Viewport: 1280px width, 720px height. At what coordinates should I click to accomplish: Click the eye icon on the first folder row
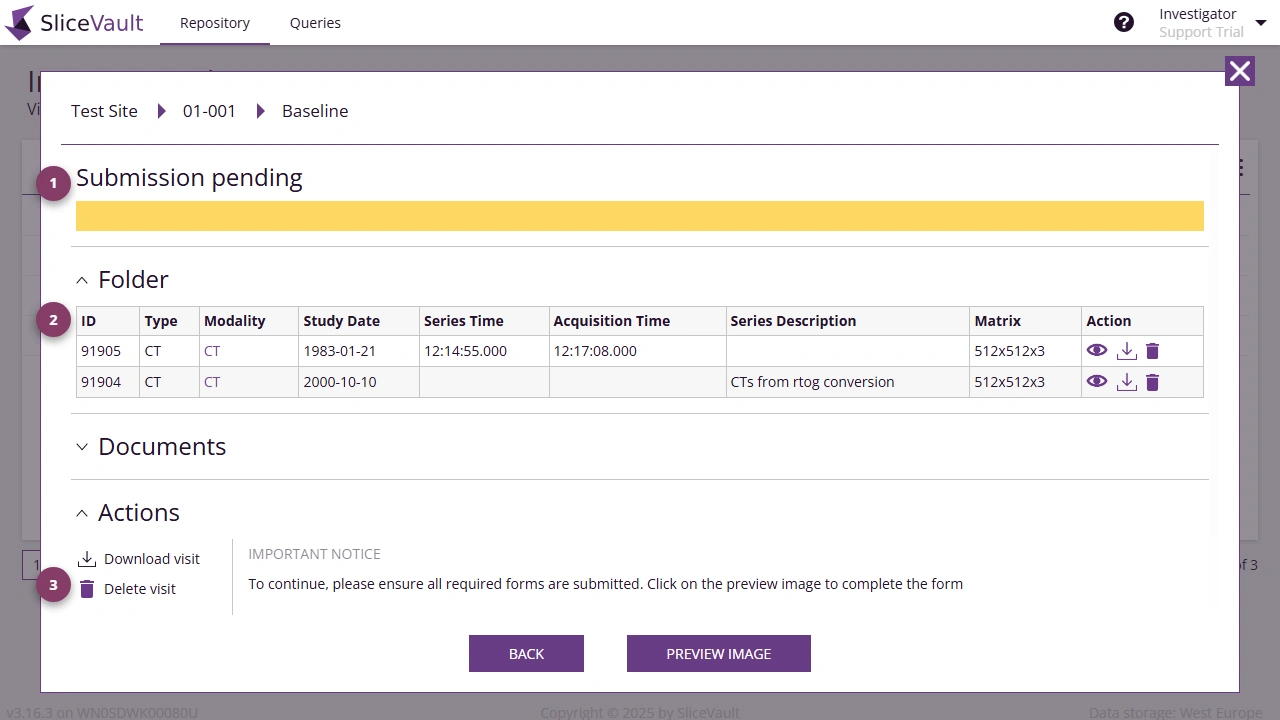(1097, 350)
